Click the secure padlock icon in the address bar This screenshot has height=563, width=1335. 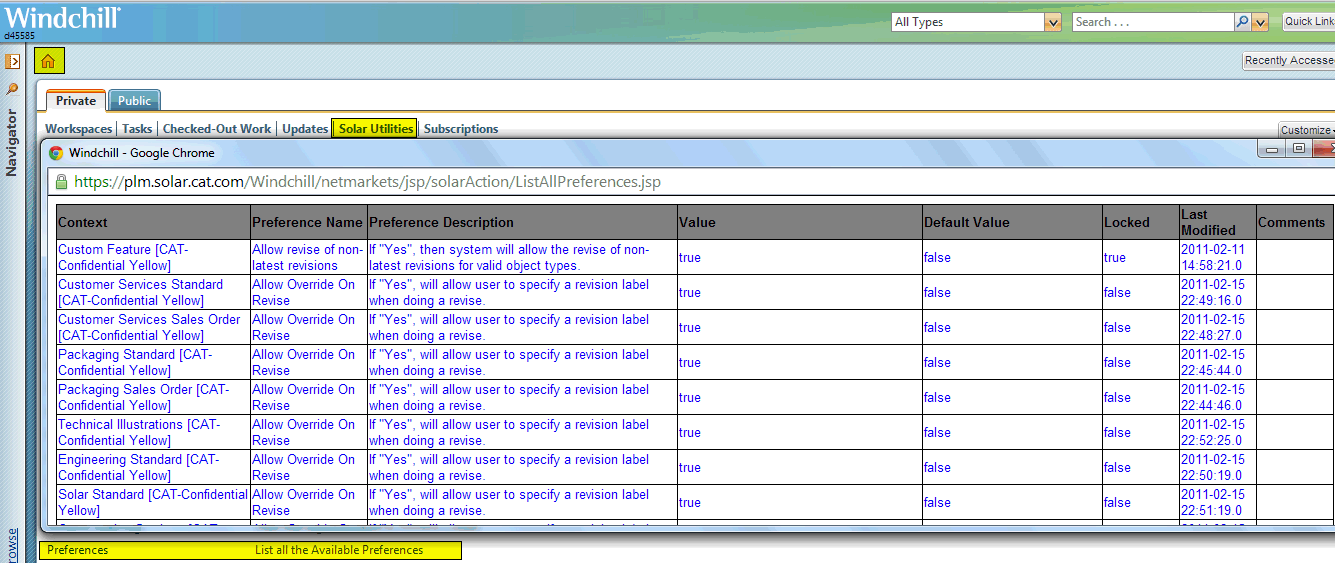pos(62,182)
